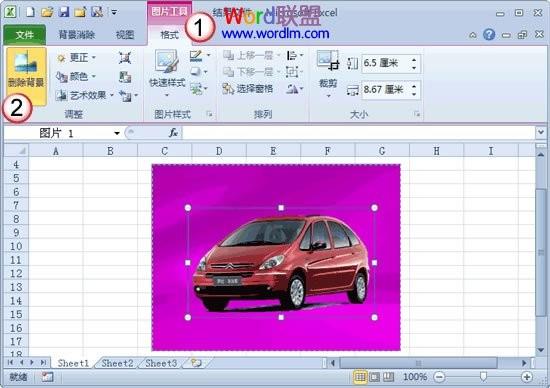Open the picture effects dropdown

(199, 72)
